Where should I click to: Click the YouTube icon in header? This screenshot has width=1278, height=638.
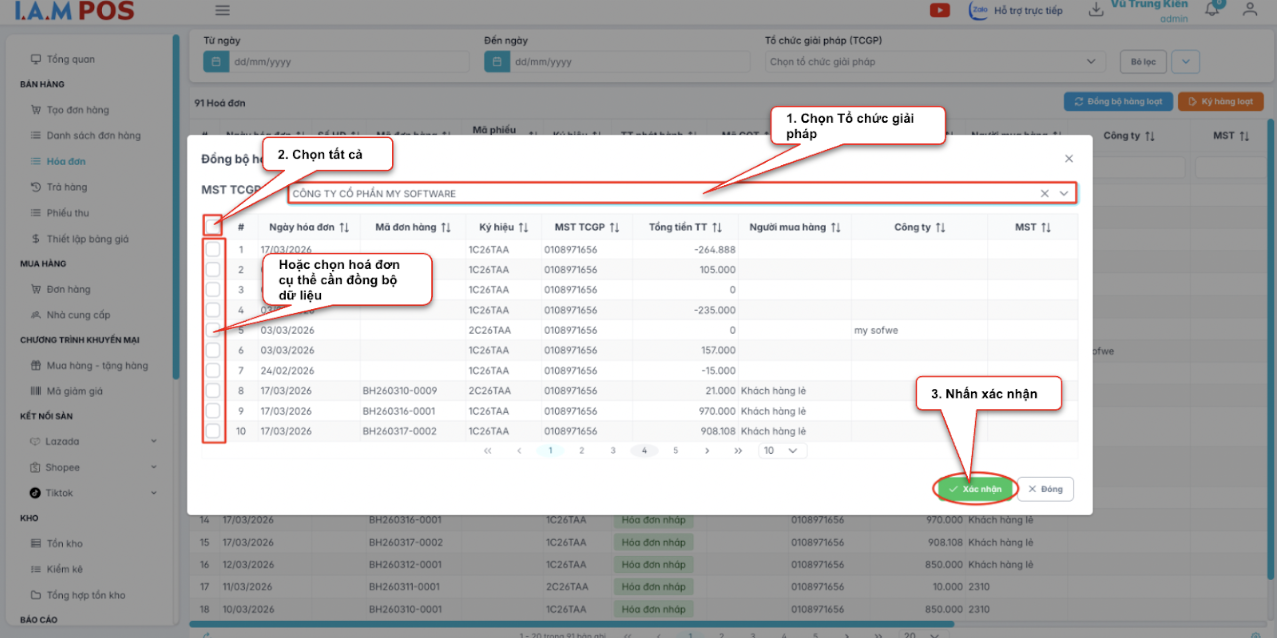939,10
